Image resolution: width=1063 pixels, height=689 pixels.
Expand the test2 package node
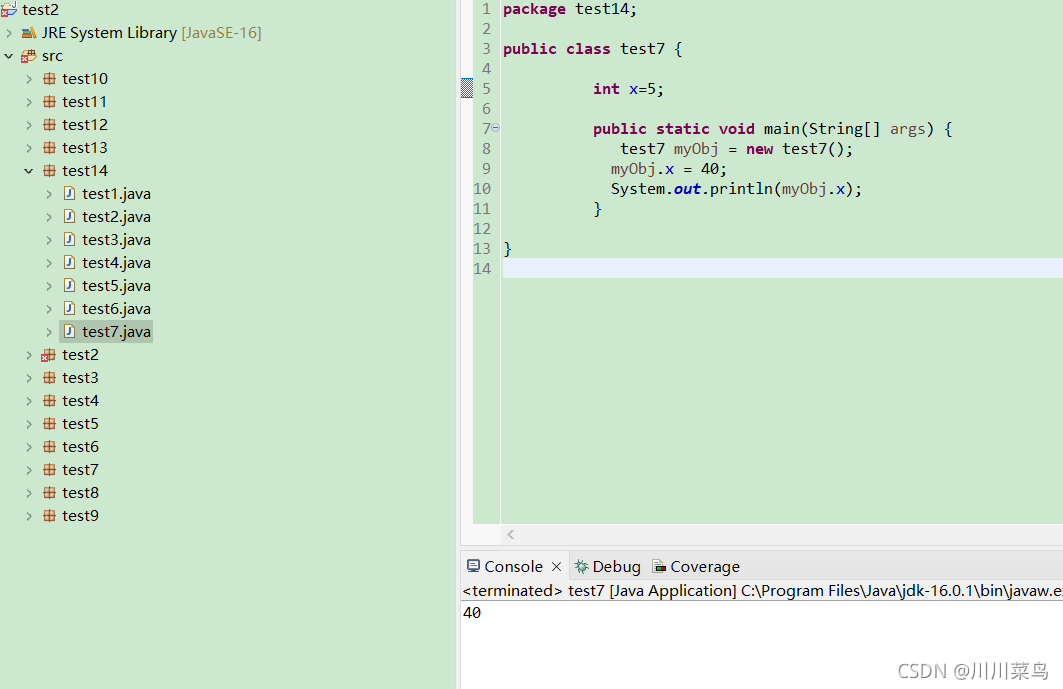(x=28, y=355)
